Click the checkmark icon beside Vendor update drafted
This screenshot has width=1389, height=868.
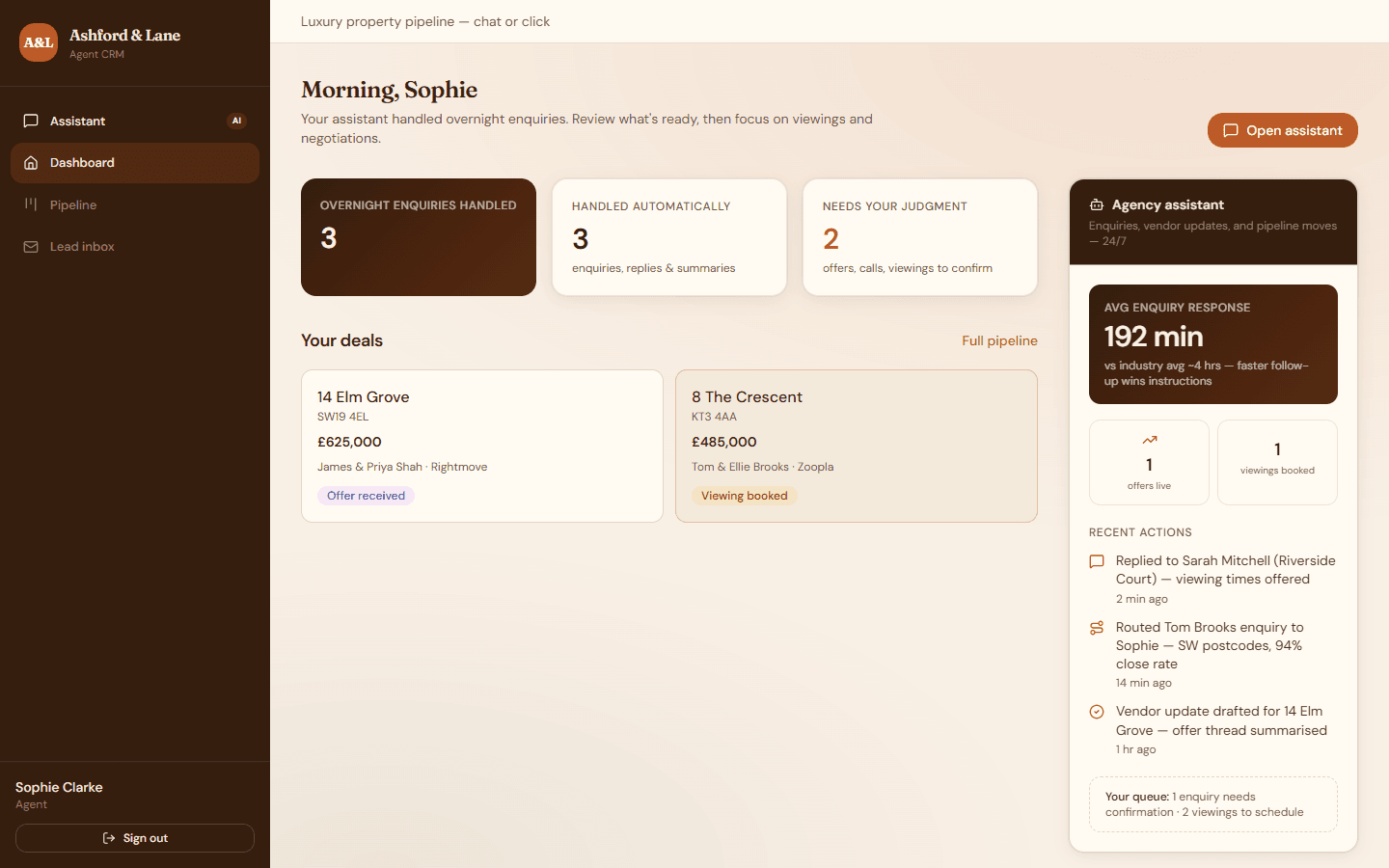pyautogui.click(x=1097, y=712)
